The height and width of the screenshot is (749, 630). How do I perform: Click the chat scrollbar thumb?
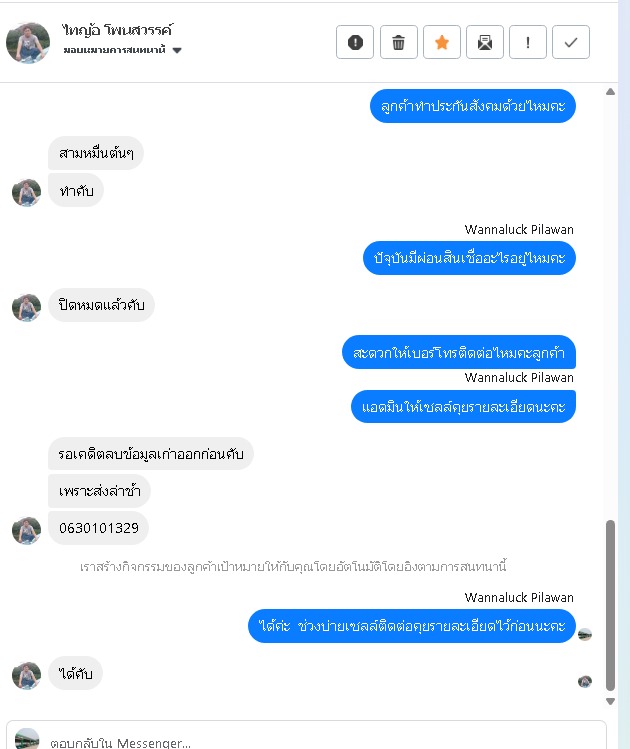tap(610, 605)
